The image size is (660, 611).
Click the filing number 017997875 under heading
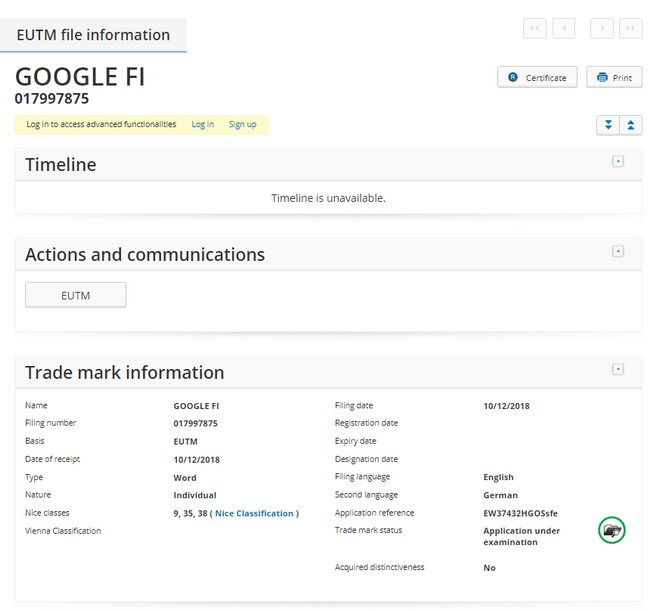pos(52,98)
